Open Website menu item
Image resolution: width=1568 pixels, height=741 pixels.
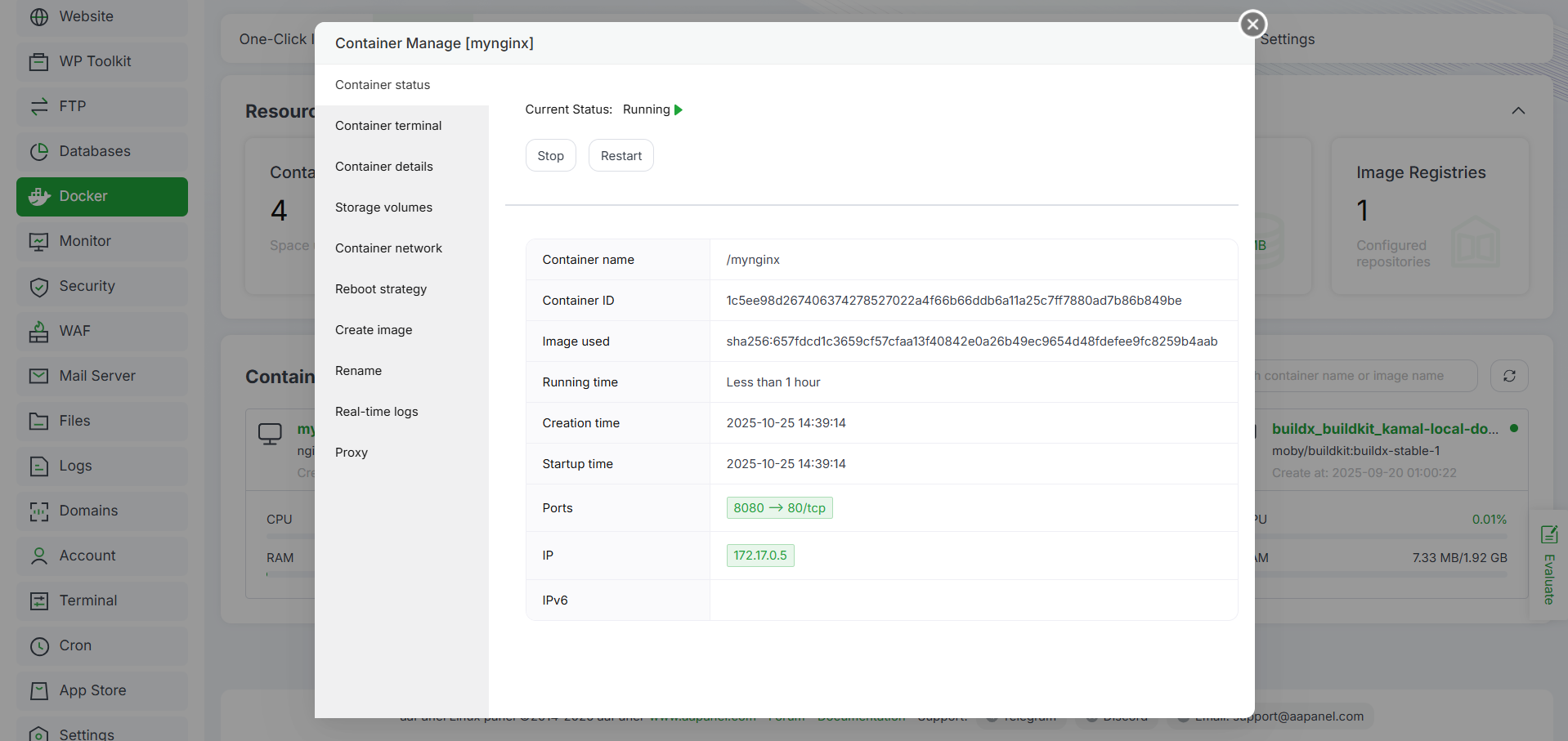pyautogui.click(x=102, y=16)
